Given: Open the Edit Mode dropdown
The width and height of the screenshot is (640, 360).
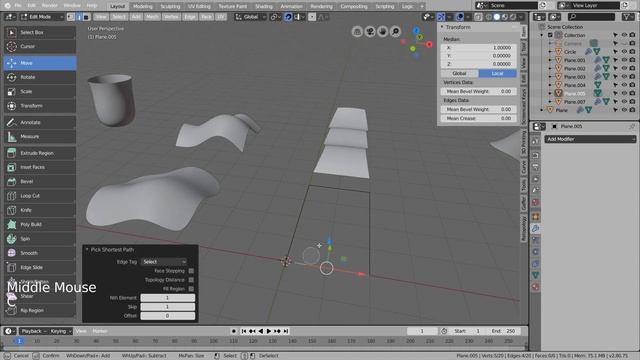Looking at the screenshot, I should [x=42, y=17].
